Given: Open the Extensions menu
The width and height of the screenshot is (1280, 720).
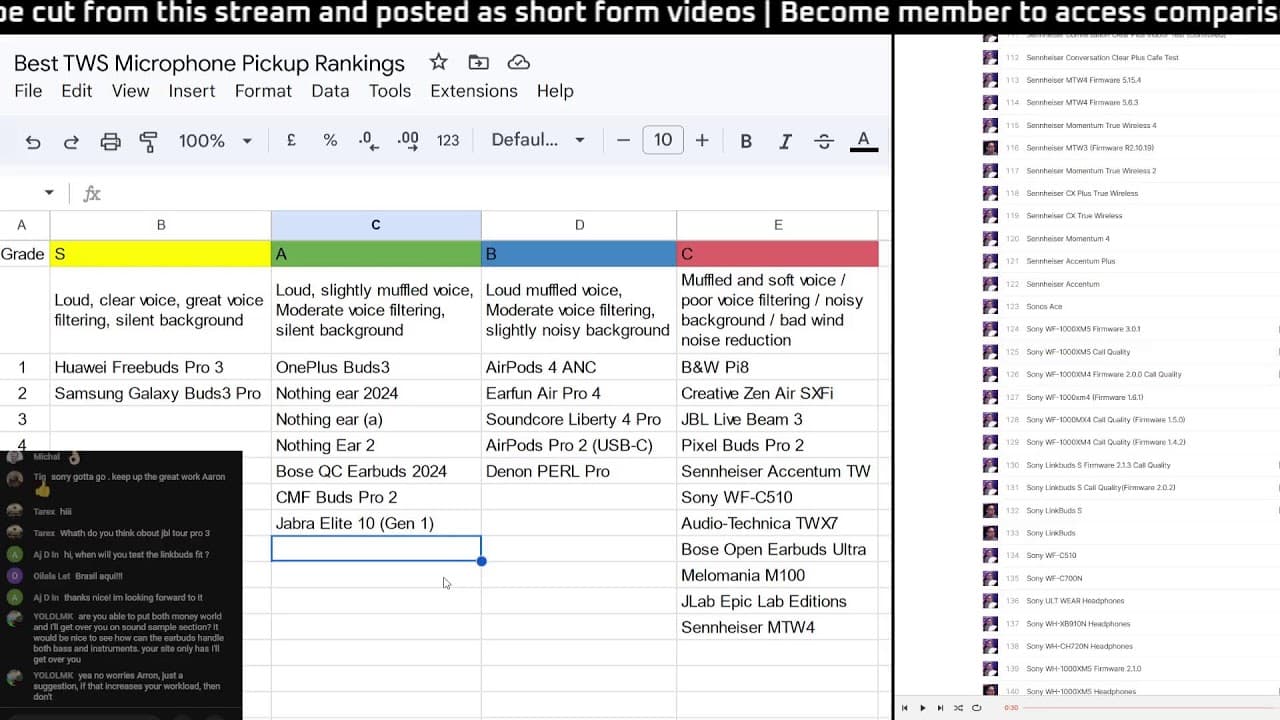Looking at the screenshot, I should point(474,91).
